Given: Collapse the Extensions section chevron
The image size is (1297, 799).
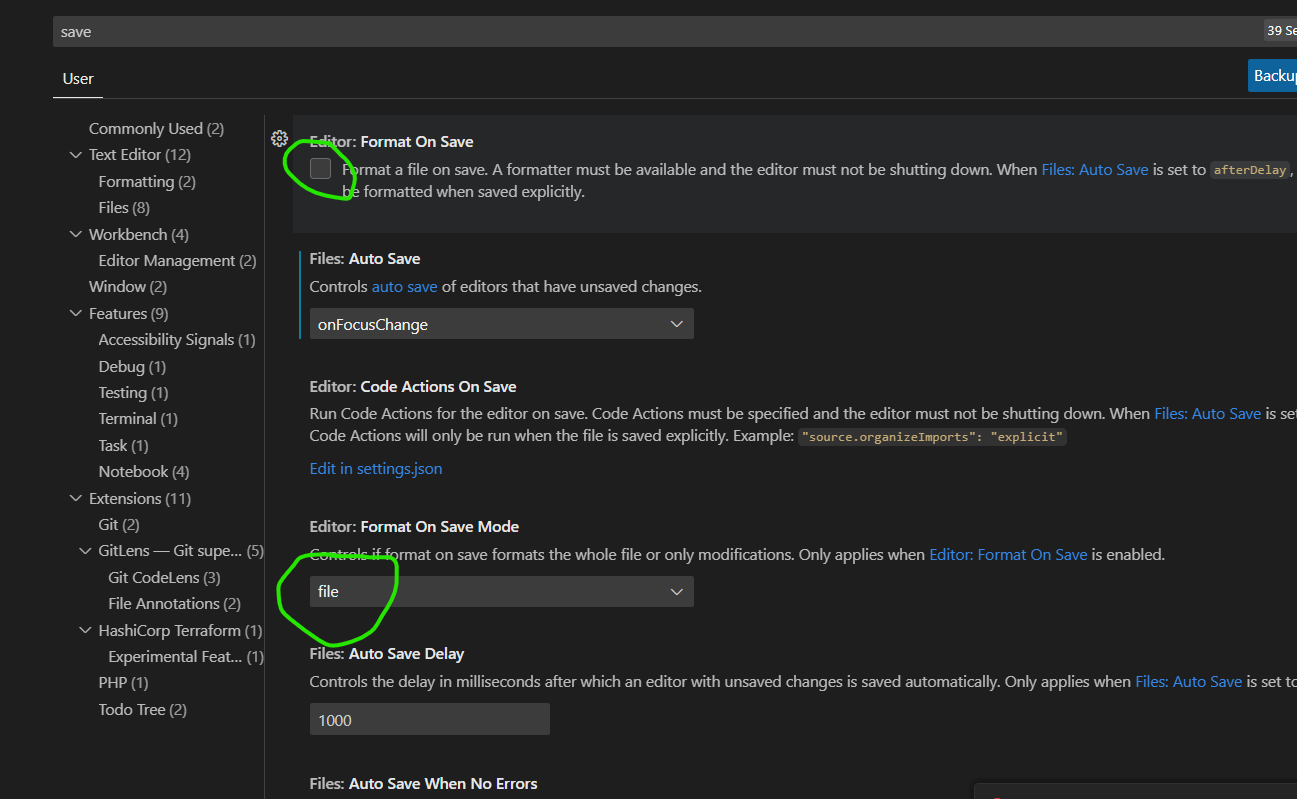Looking at the screenshot, I should pos(76,499).
